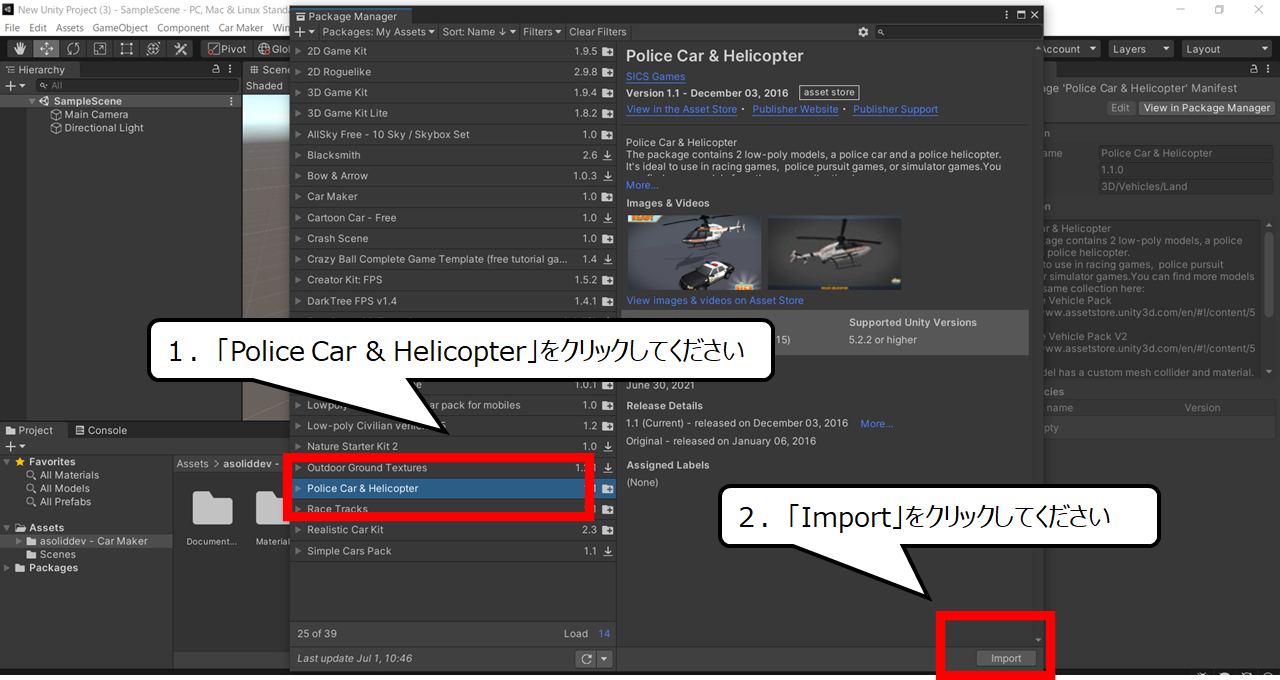Select All Prefabs under Favorites

65,502
